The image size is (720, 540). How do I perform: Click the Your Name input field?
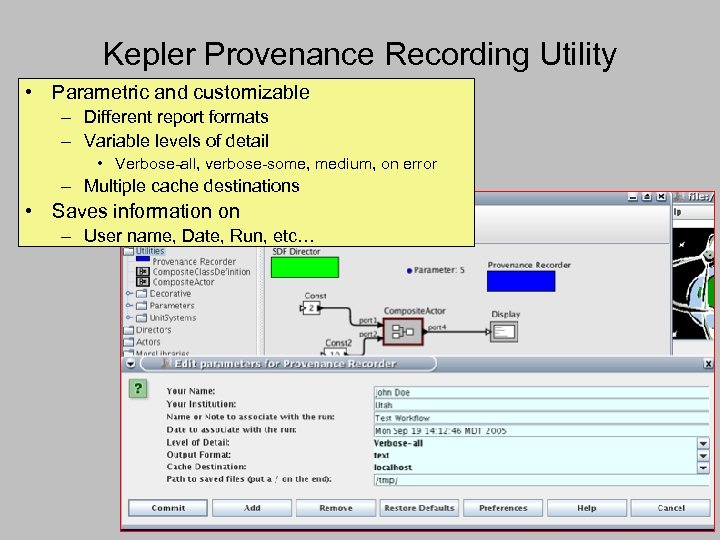[x=541, y=392]
